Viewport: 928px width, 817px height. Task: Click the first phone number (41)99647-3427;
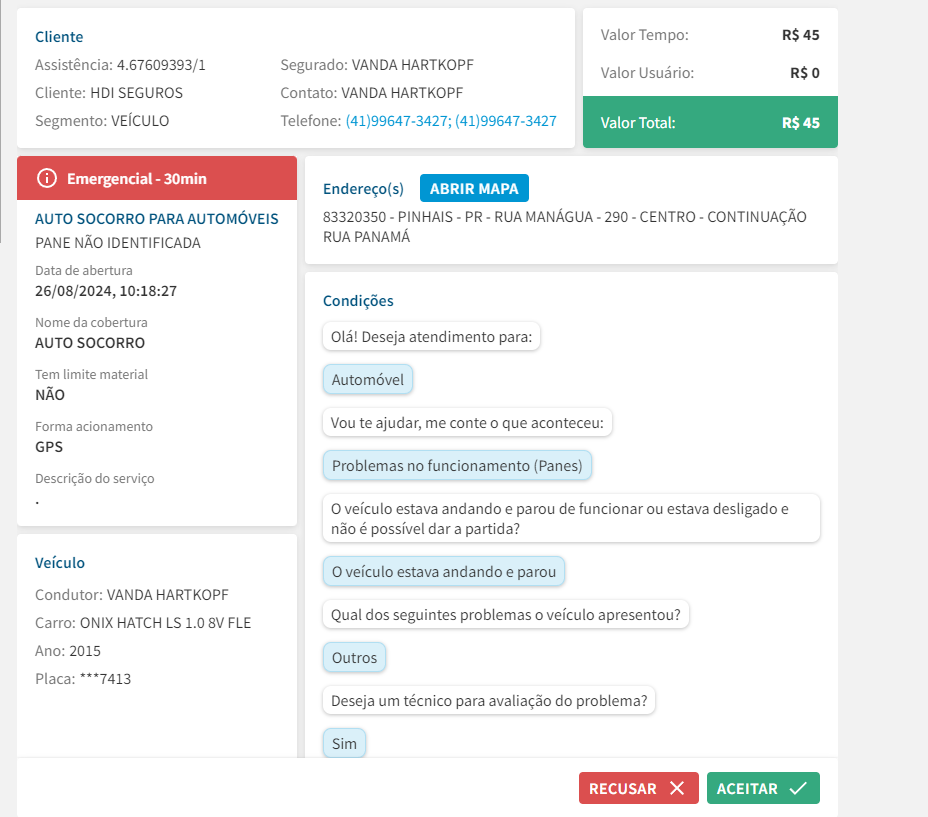click(398, 121)
